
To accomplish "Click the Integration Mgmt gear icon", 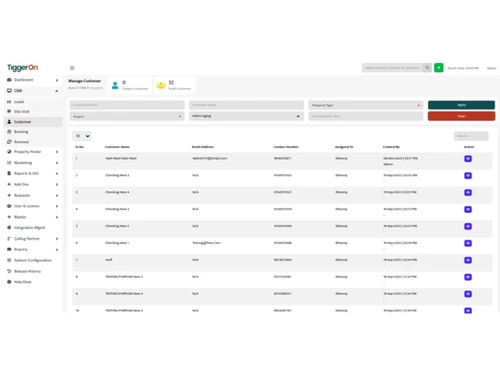I will [x=9, y=228].
